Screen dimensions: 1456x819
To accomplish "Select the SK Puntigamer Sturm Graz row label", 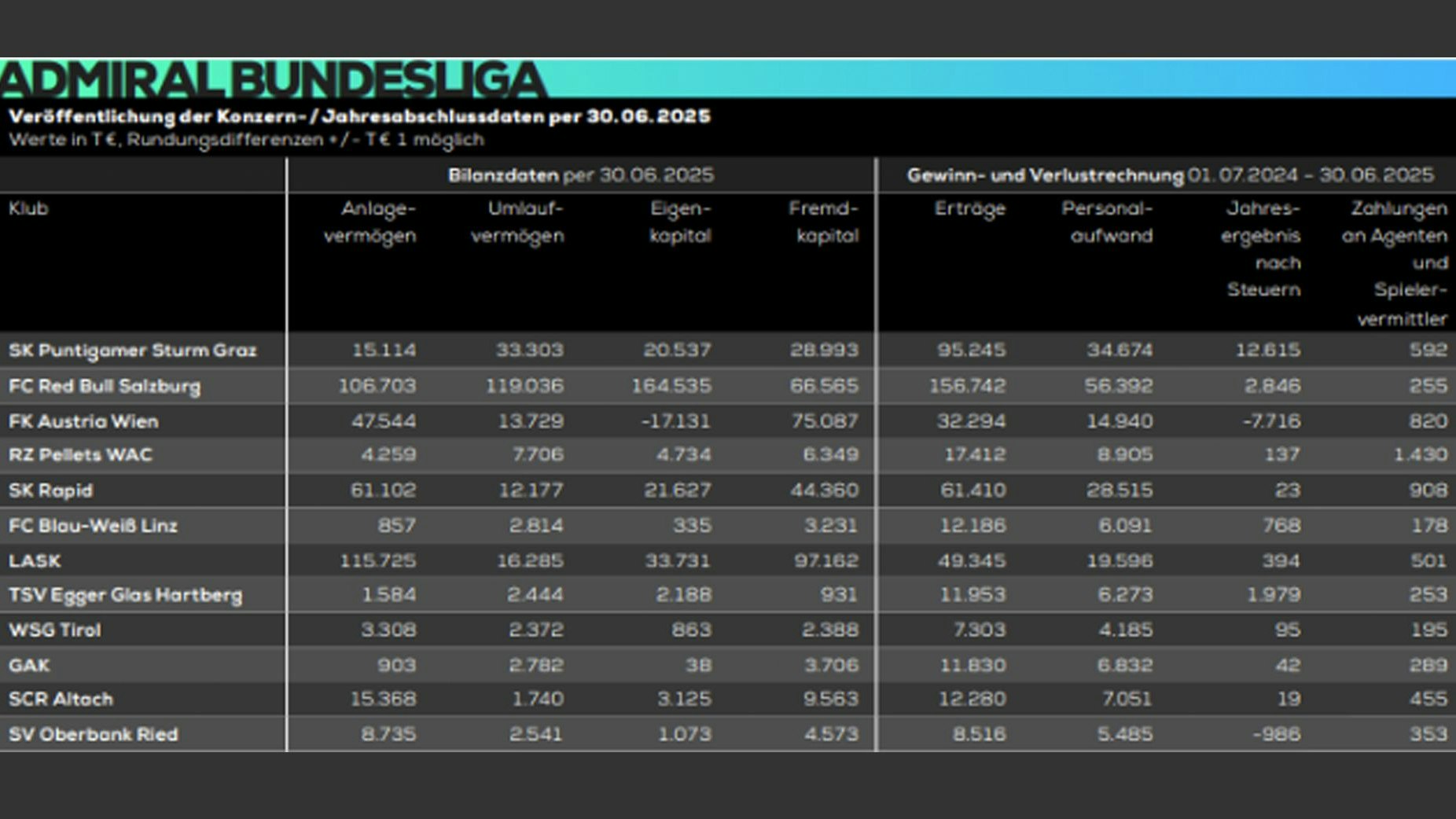I will (x=133, y=351).
